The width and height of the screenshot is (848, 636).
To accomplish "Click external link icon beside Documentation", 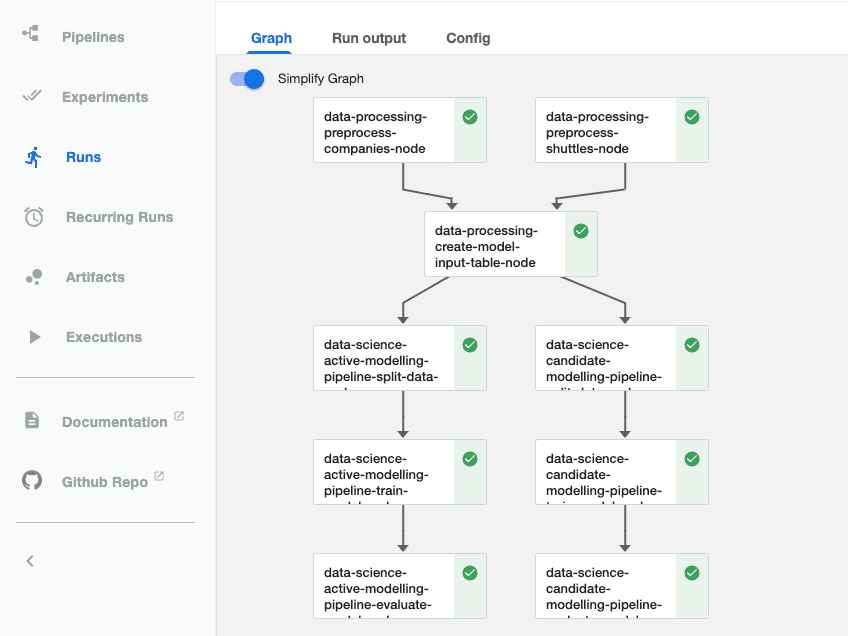I will [x=179, y=416].
